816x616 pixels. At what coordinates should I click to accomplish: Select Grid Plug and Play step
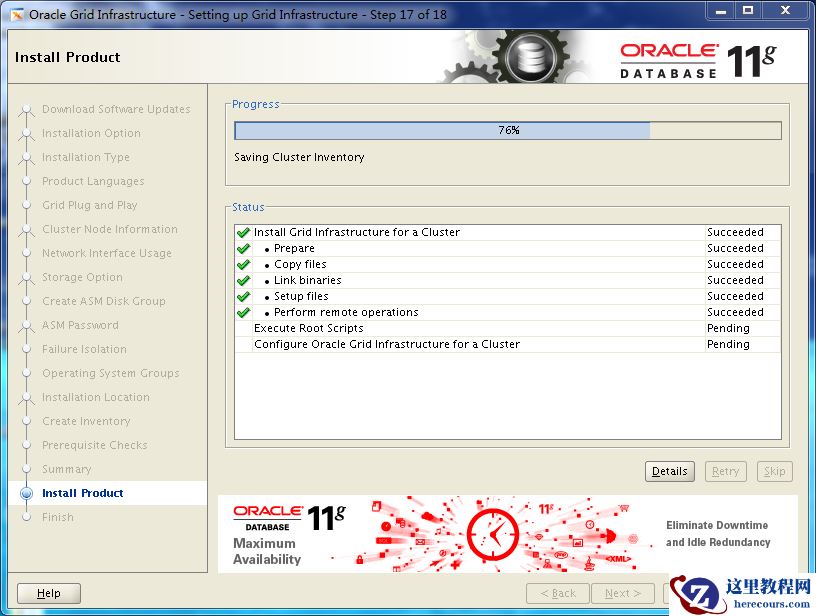pos(90,205)
